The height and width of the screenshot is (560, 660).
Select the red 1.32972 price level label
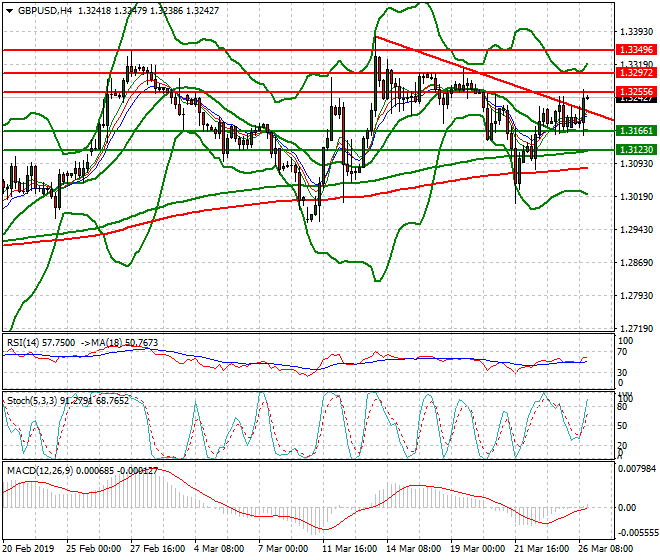636,73
